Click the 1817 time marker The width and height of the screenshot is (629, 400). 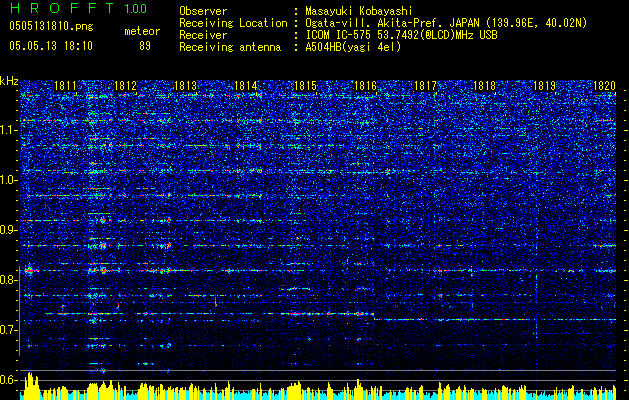[425, 86]
